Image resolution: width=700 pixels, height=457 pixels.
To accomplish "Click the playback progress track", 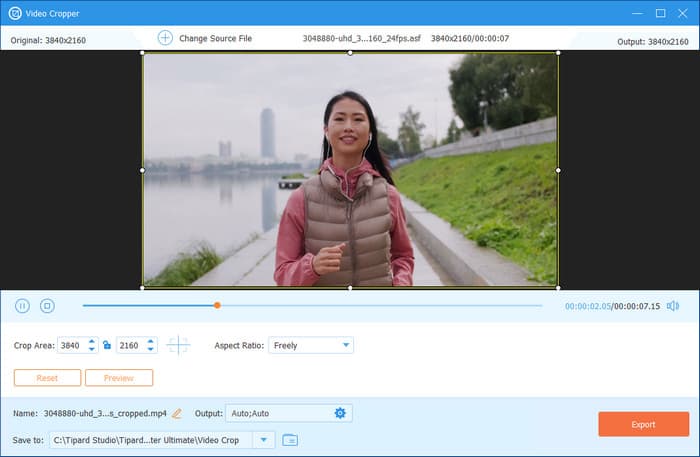I will point(312,306).
